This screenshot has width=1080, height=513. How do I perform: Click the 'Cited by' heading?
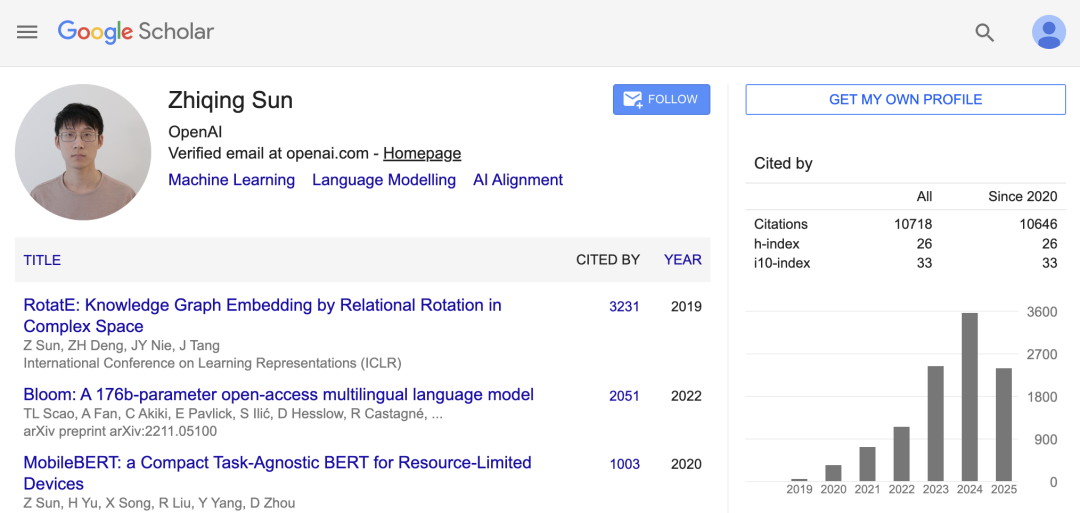784,163
